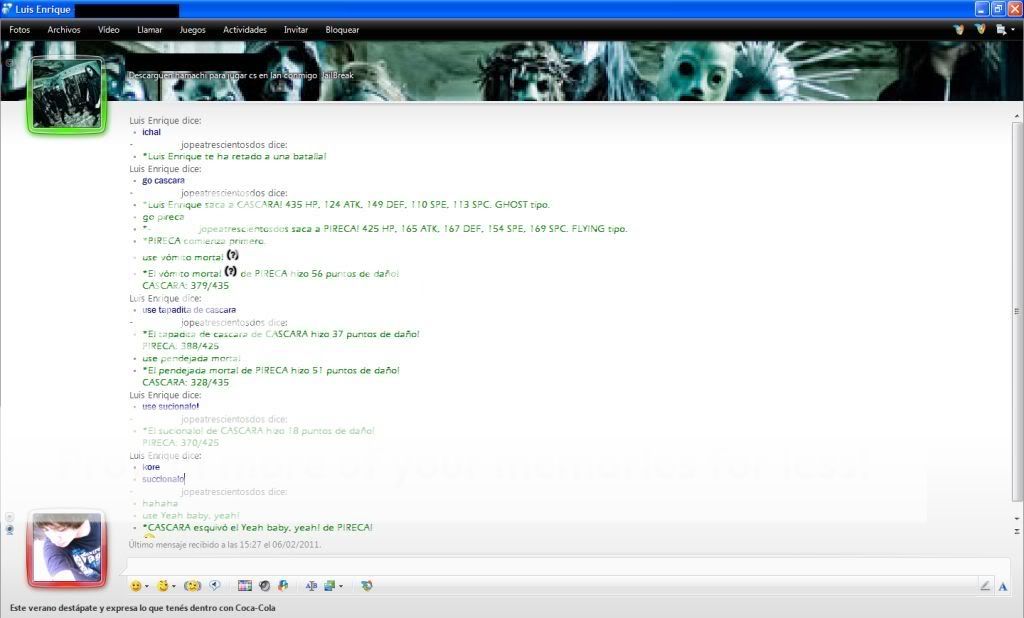Expand the background chooser dropdown arrow
Viewport: 1024px width, 618px height.
pyautogui.click(x=341, y=587)
